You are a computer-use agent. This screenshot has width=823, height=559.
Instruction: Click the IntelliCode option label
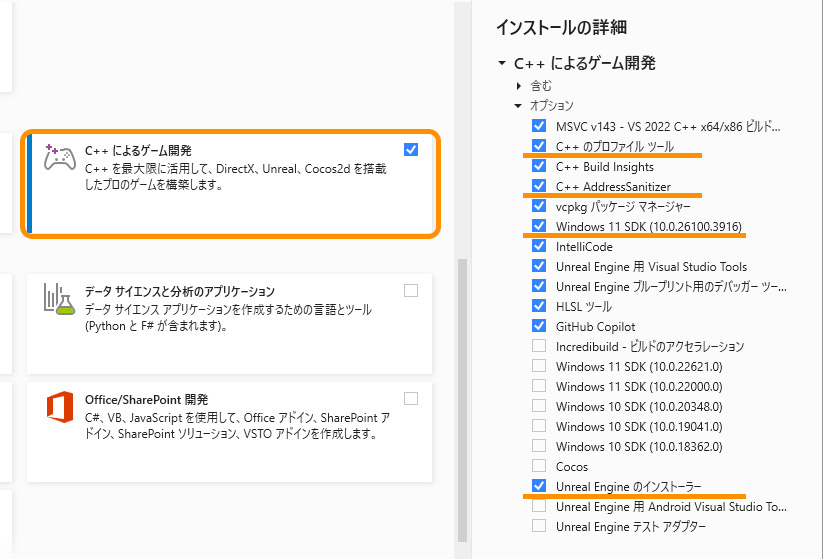(x=584, y=247)
